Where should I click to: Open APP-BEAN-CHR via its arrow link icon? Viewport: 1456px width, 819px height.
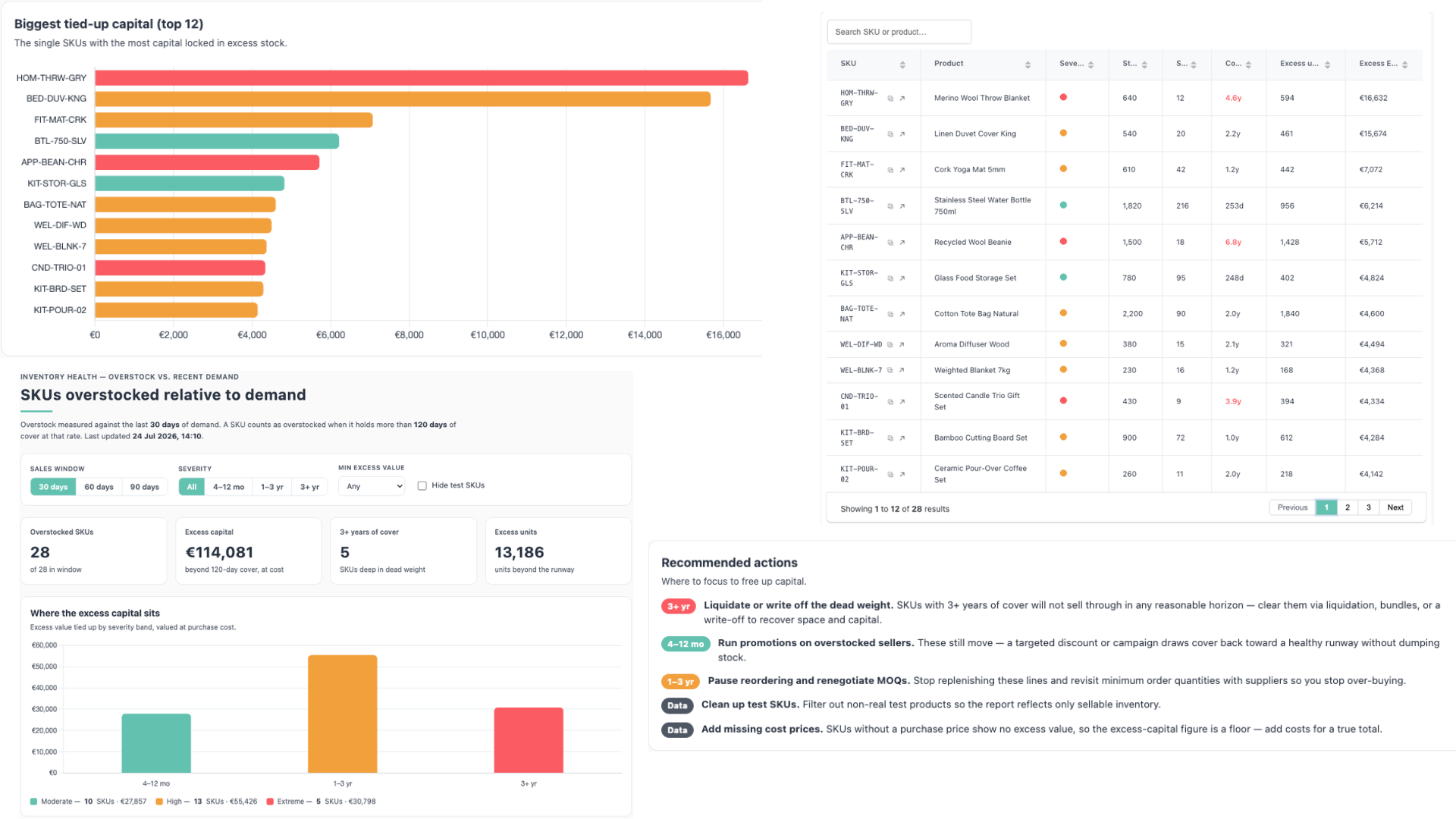click(x=902, y=243)
